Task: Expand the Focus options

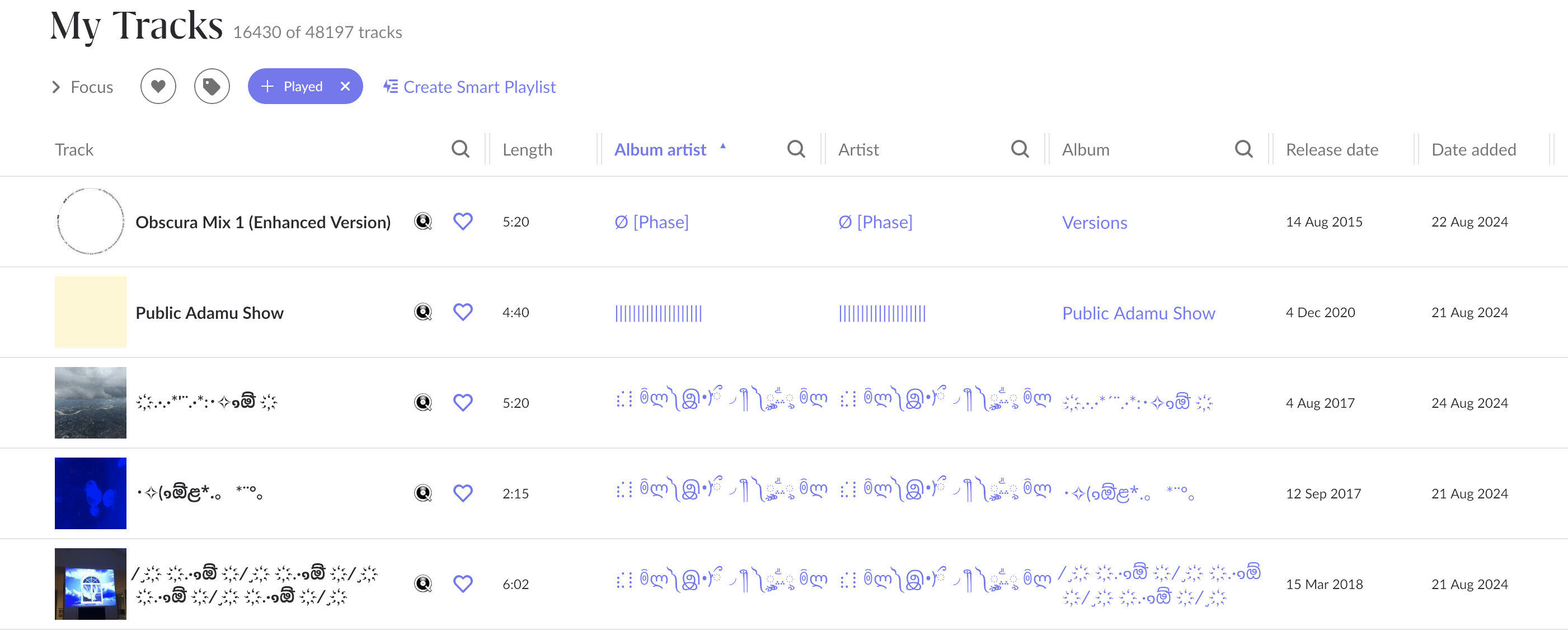Action: [x=57, y=87]
